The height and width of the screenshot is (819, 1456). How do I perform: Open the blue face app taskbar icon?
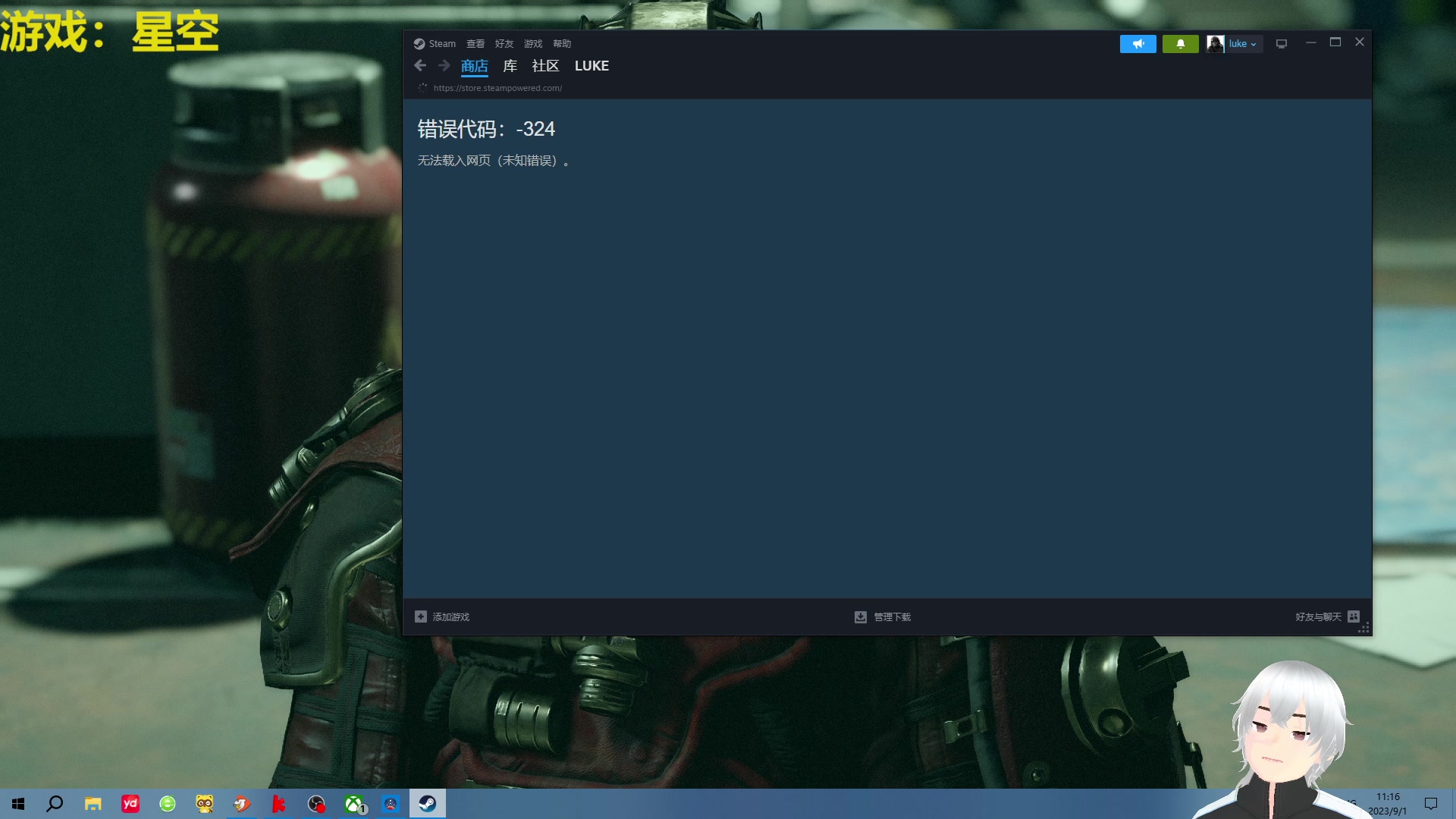(x=391, y=804)
